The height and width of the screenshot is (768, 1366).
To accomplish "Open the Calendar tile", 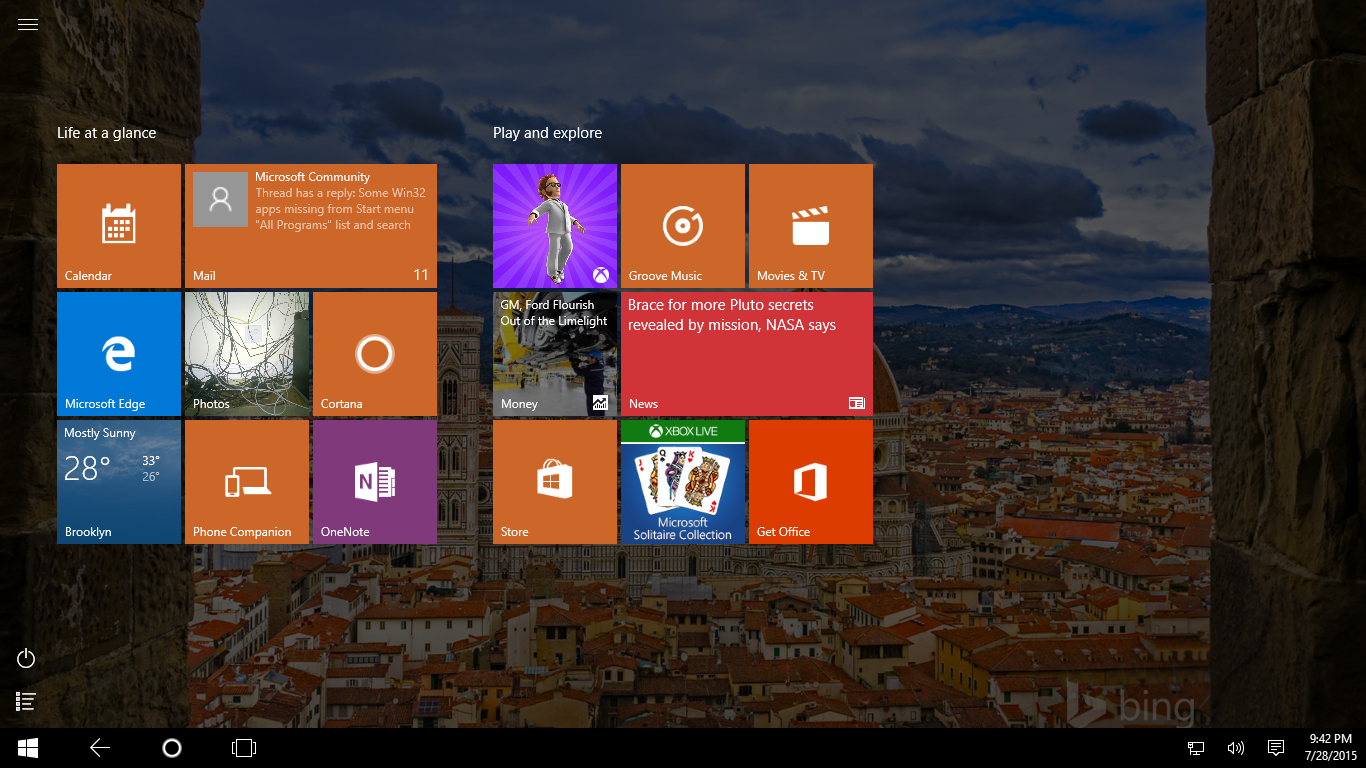I will (119, 226).
